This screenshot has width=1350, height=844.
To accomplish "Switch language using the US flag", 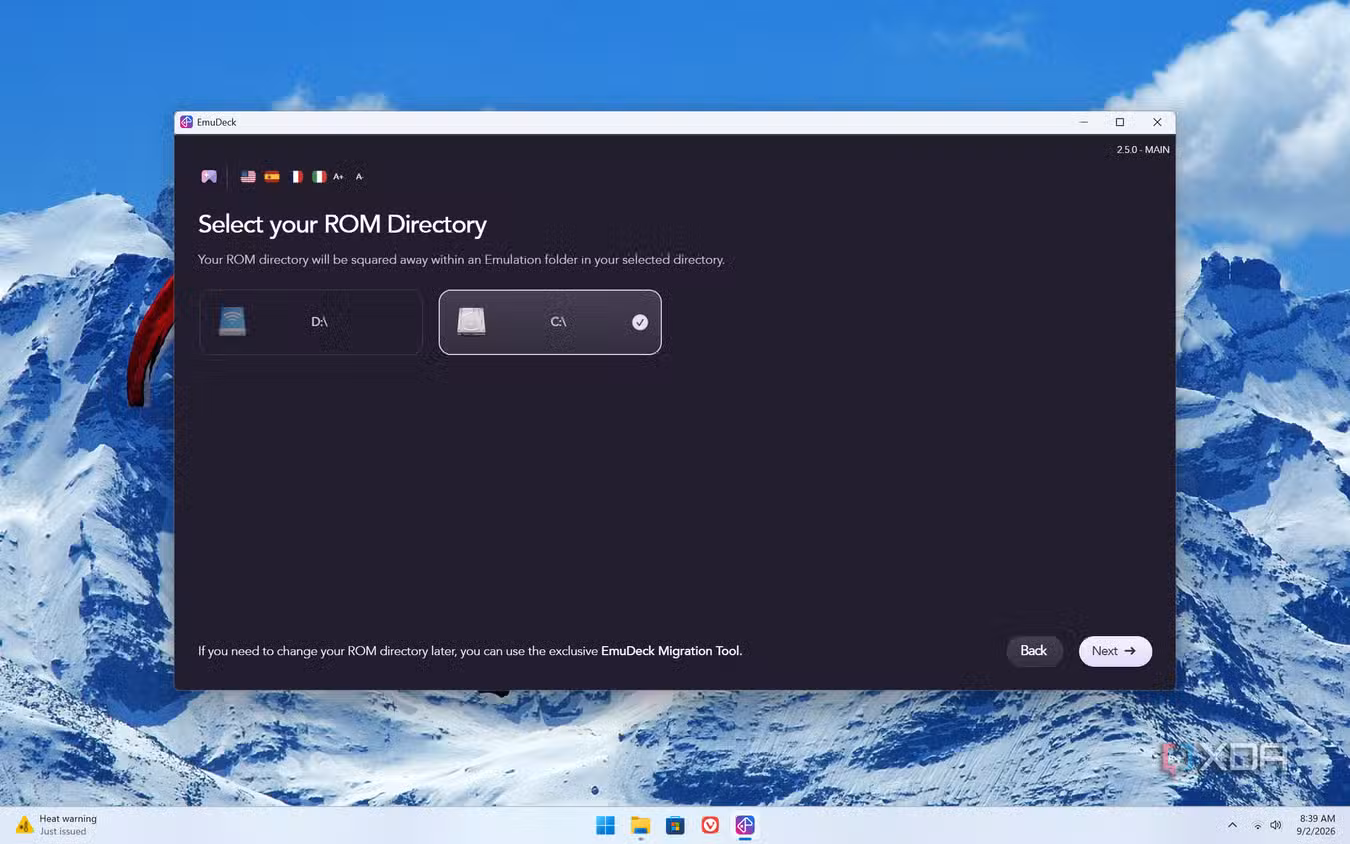I will (248, 176).
